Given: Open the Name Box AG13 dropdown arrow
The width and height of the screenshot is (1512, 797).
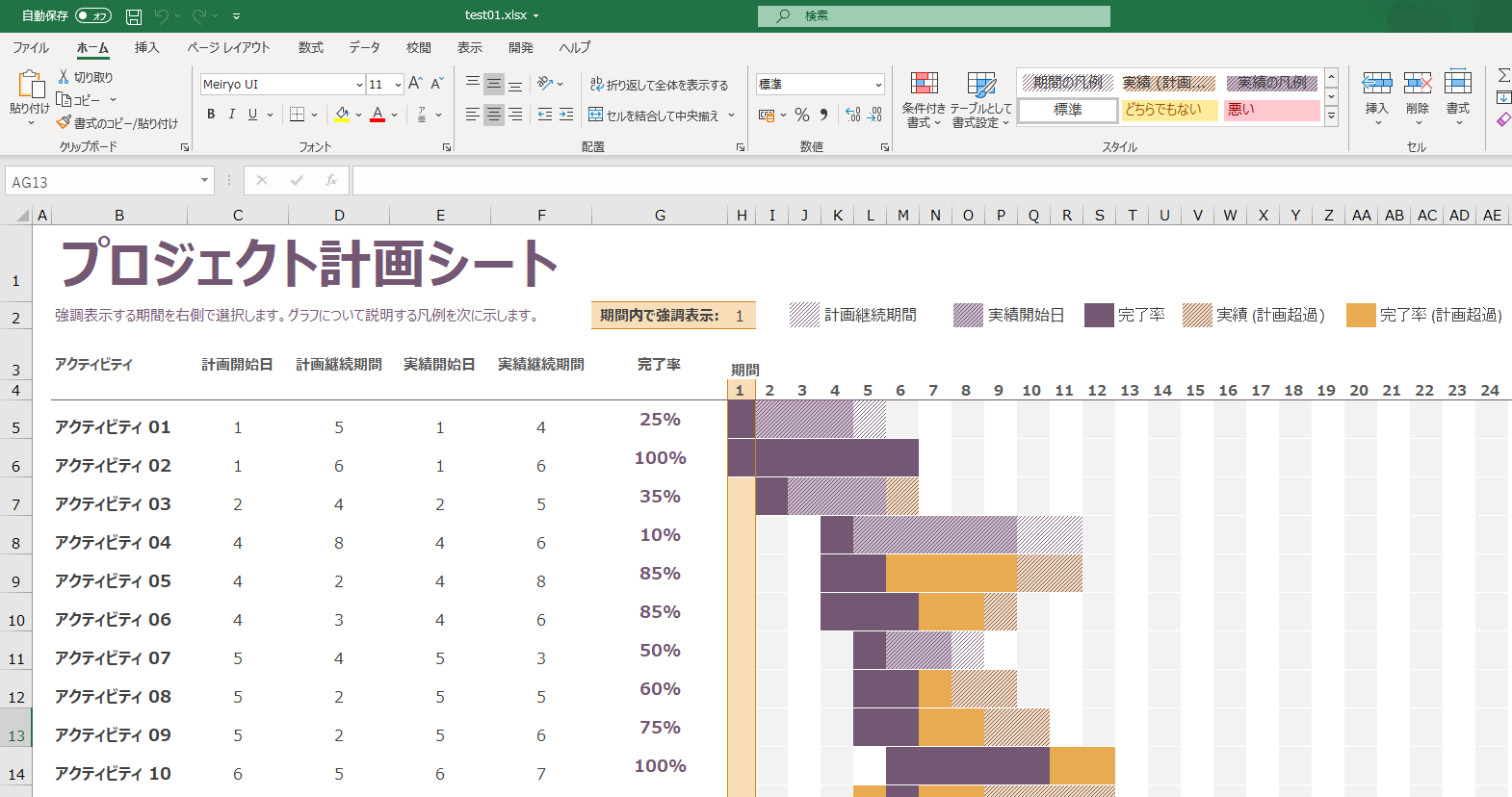Looking at the screenshot, I should 204,181.
